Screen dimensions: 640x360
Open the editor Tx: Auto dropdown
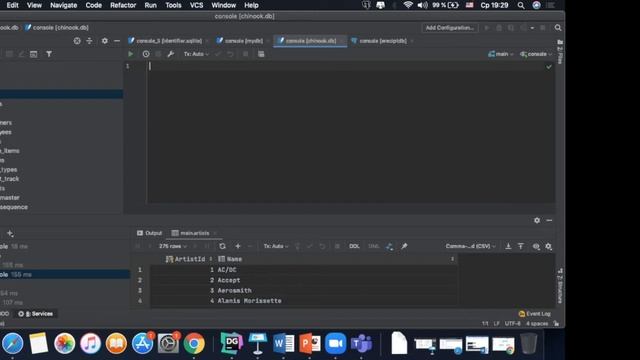coord(196,54)
